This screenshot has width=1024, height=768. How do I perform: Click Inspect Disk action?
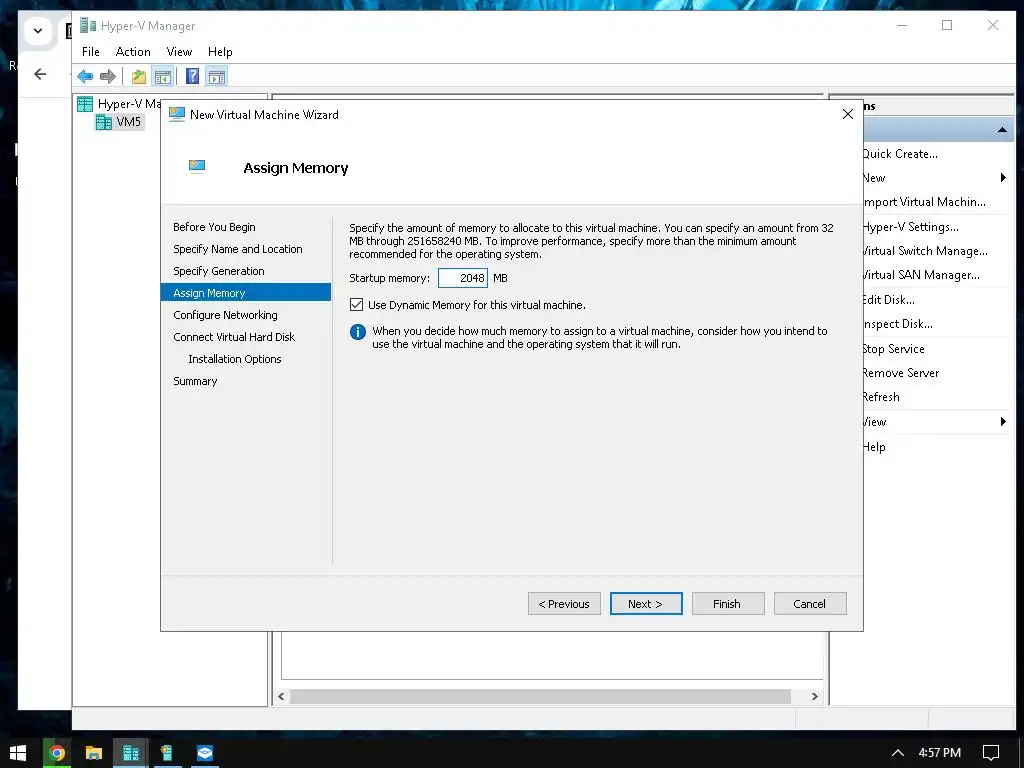coord(898,324)
